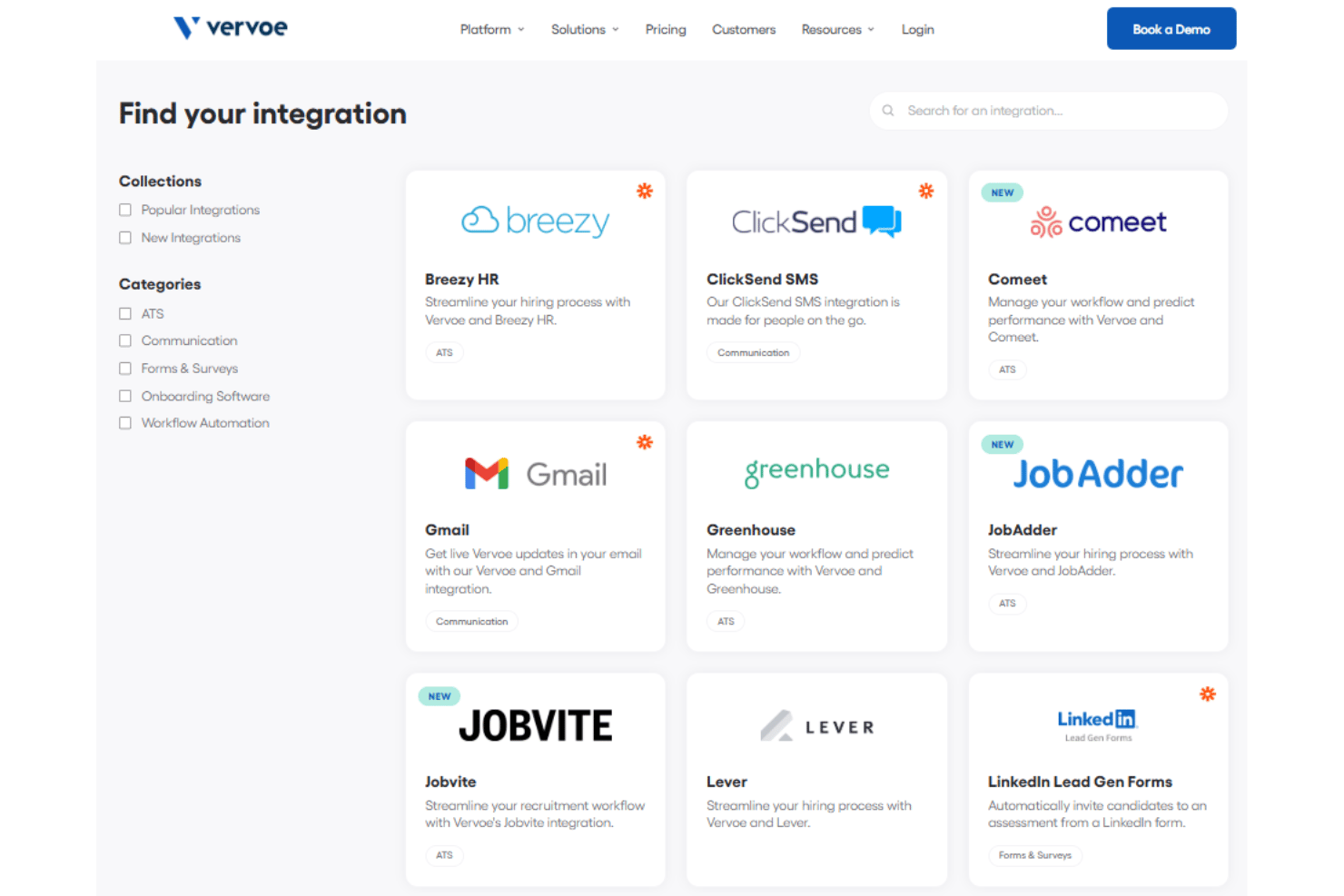
Task: Click the popular star badge on ClickSend SMS card
Action: 926,191
